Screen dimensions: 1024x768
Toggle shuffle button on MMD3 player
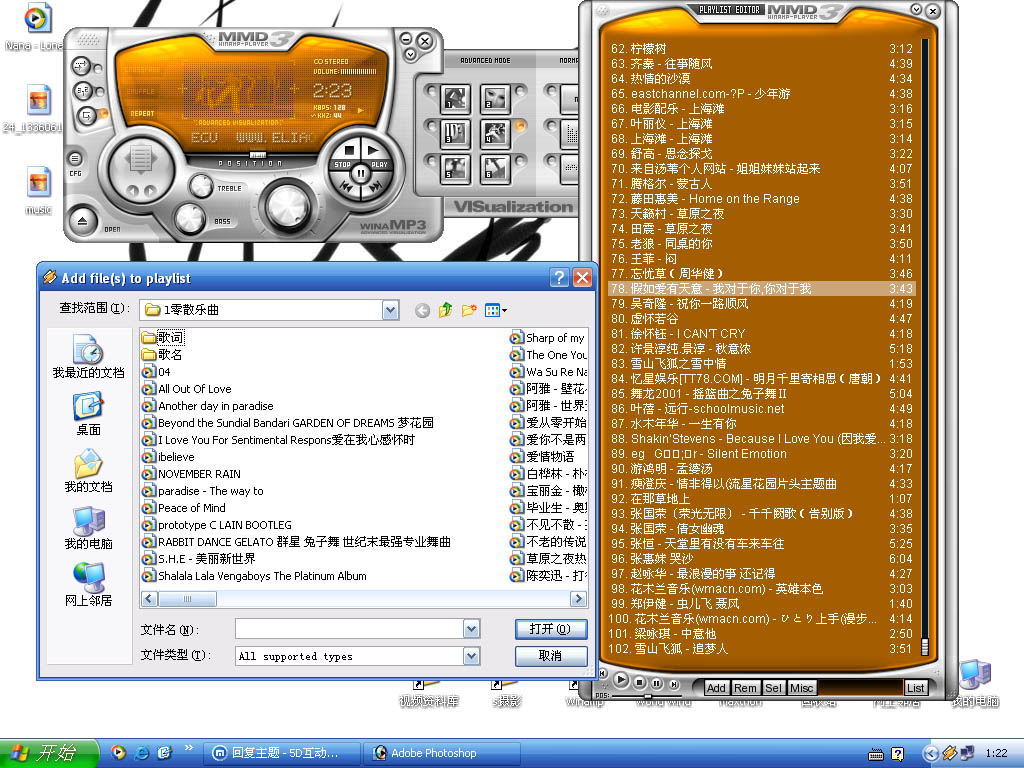click(83, 91)
